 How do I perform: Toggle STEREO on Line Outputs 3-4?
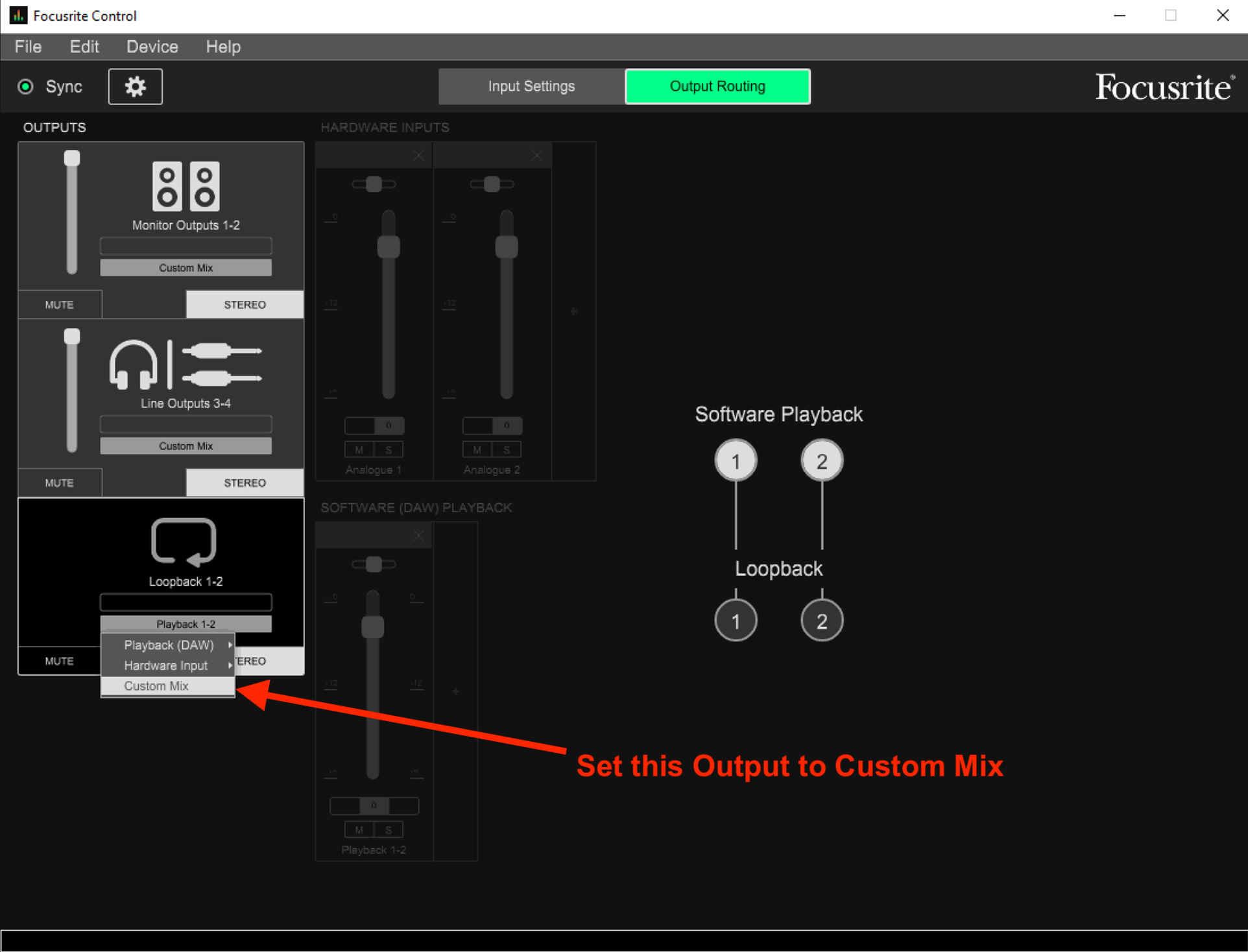tap(245, 482)
